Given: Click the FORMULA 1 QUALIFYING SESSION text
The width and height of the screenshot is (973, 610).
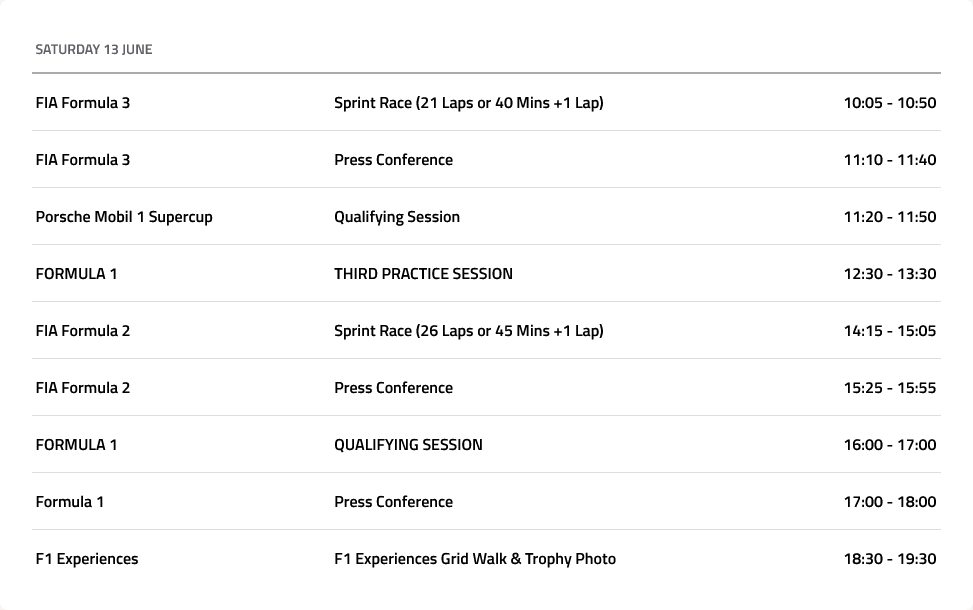Looking at the screenshot, I should tap(408, 445).
